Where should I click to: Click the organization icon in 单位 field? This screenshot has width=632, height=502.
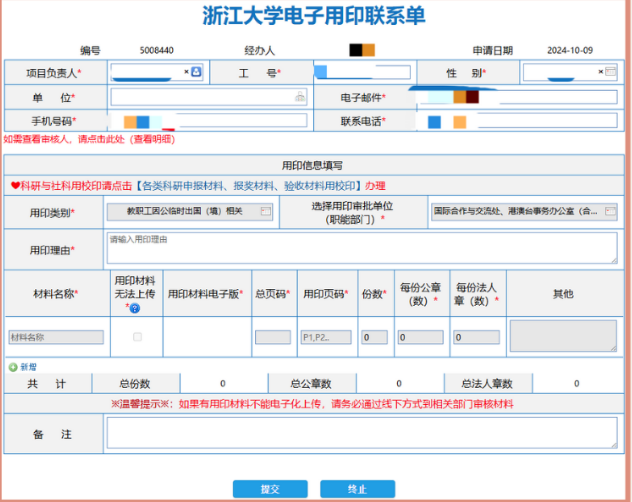pos(299,97)
